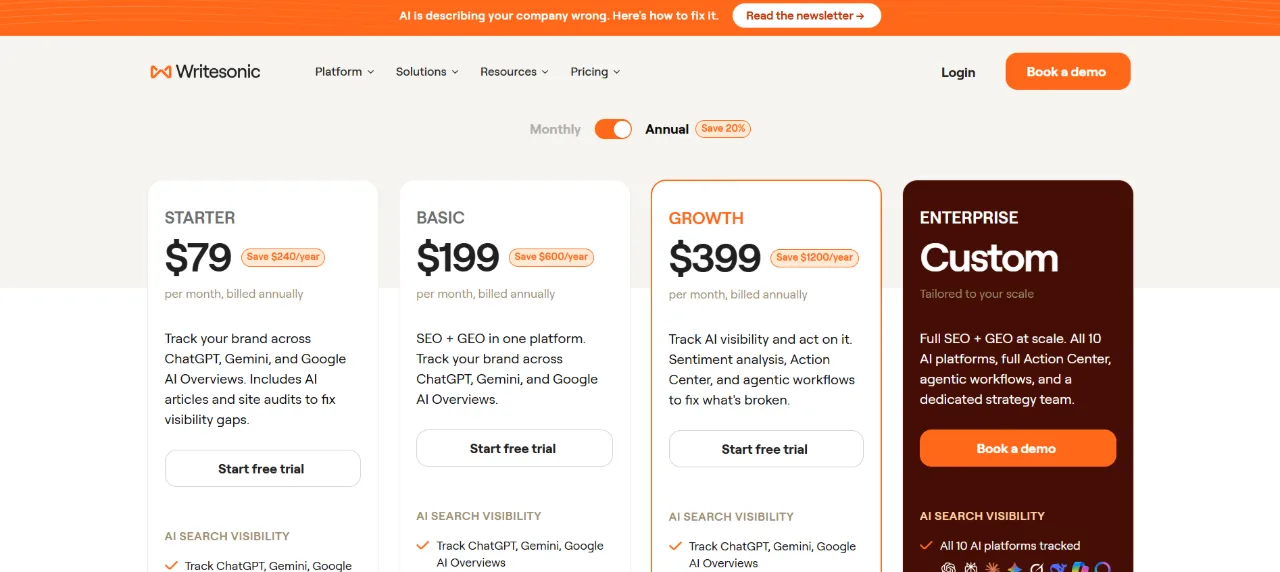Click the Login link in header
Screen dimensions: 1280x572
coord(958,72)
